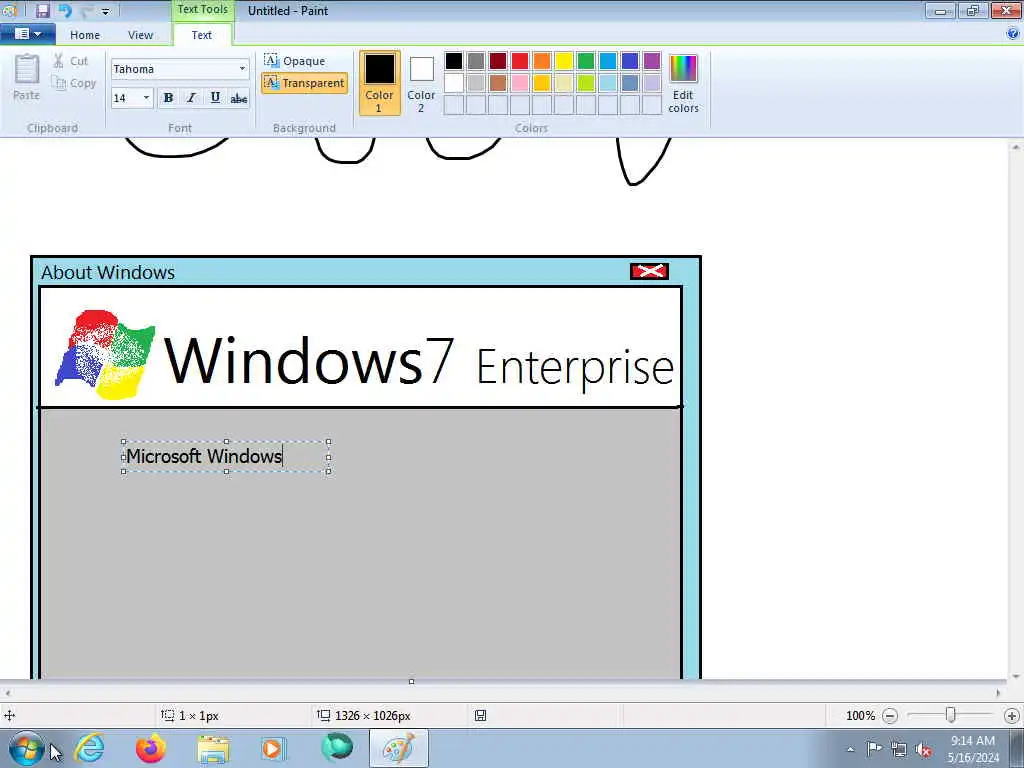Switch to the Home tab

85,35
